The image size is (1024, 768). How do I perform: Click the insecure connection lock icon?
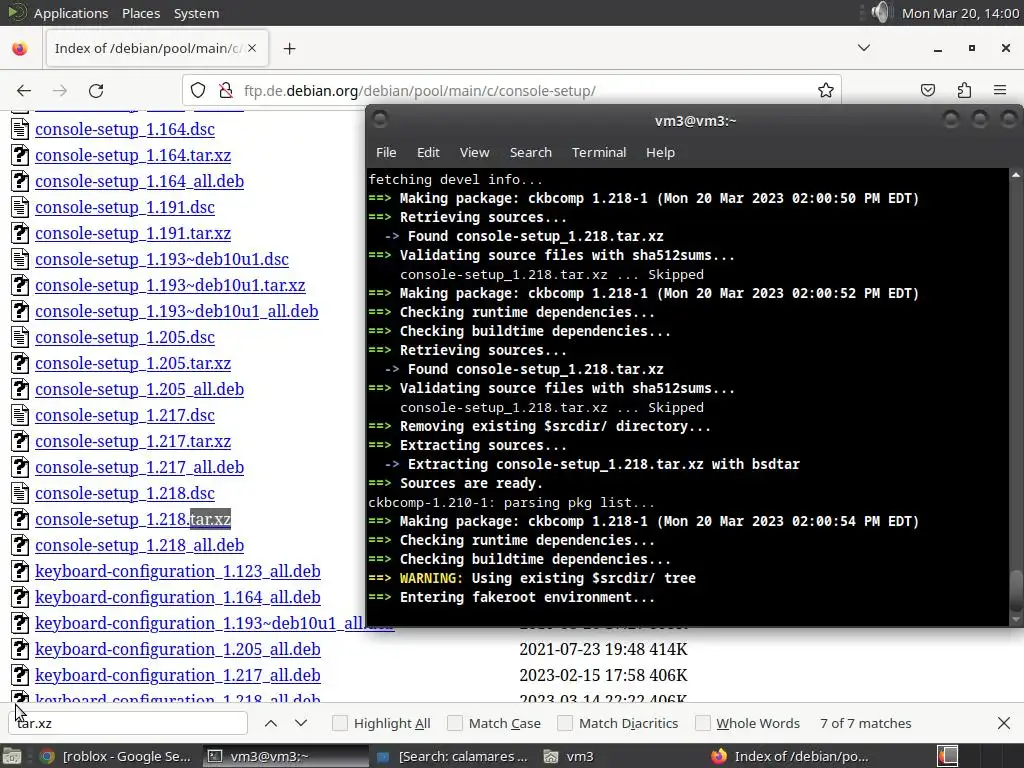point(225,91)
